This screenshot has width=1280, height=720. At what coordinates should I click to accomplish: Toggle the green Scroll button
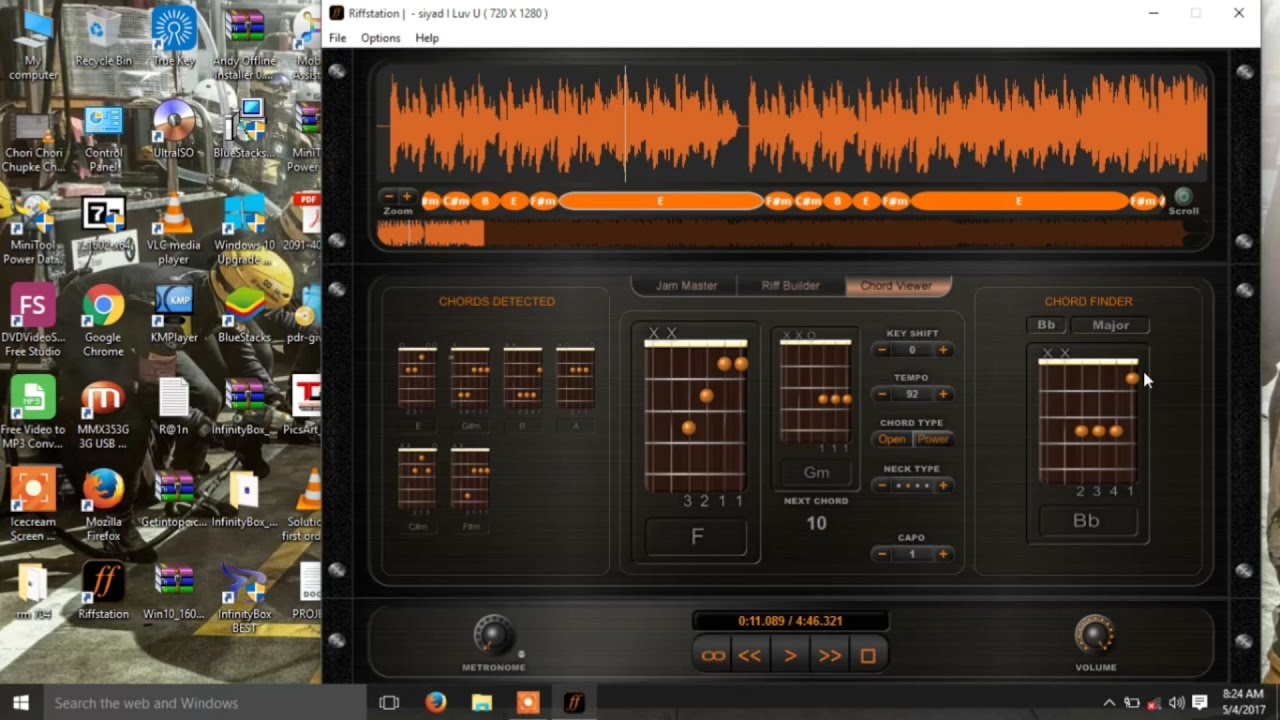[1183, 196]
